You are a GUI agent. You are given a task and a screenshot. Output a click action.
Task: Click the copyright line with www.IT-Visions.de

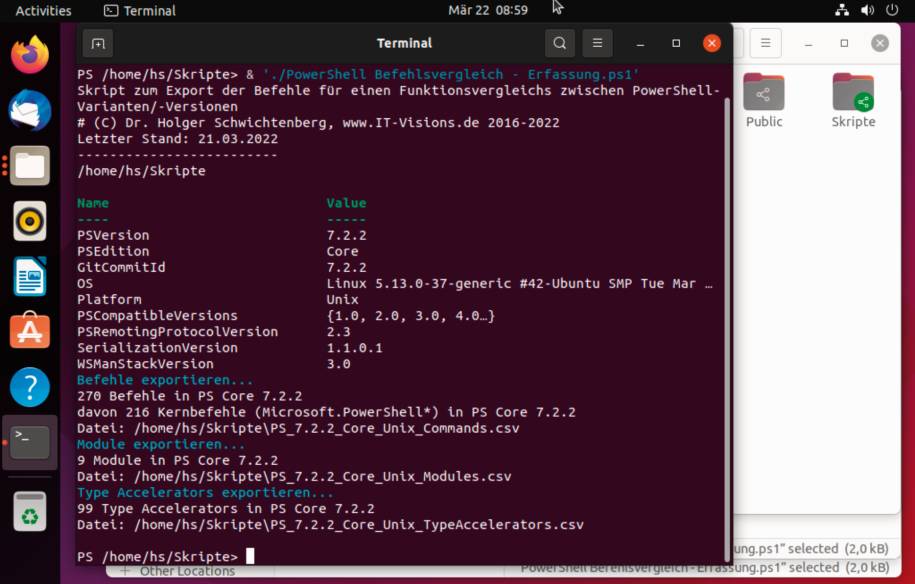point(318,123)
